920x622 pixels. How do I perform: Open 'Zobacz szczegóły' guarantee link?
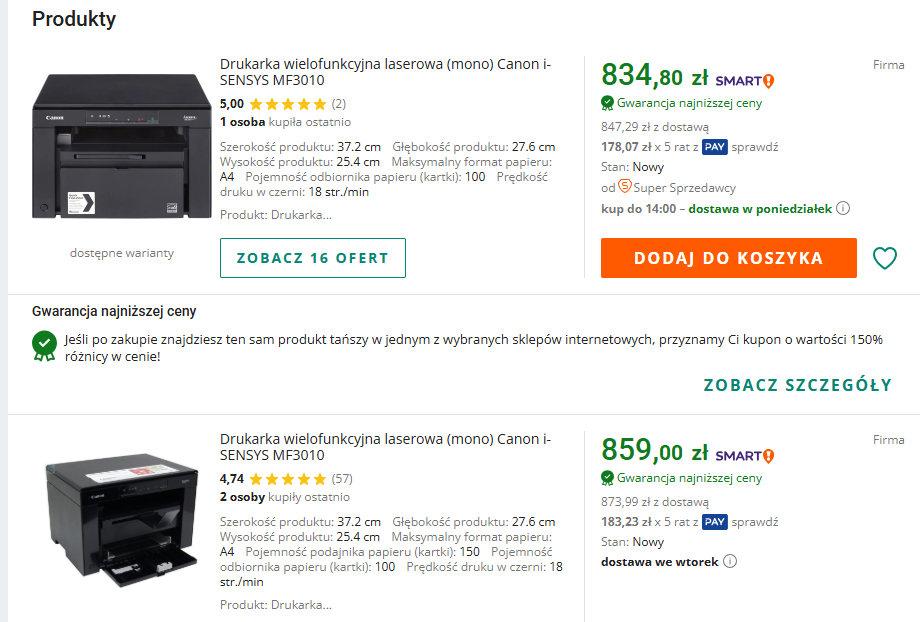(797, 385)
